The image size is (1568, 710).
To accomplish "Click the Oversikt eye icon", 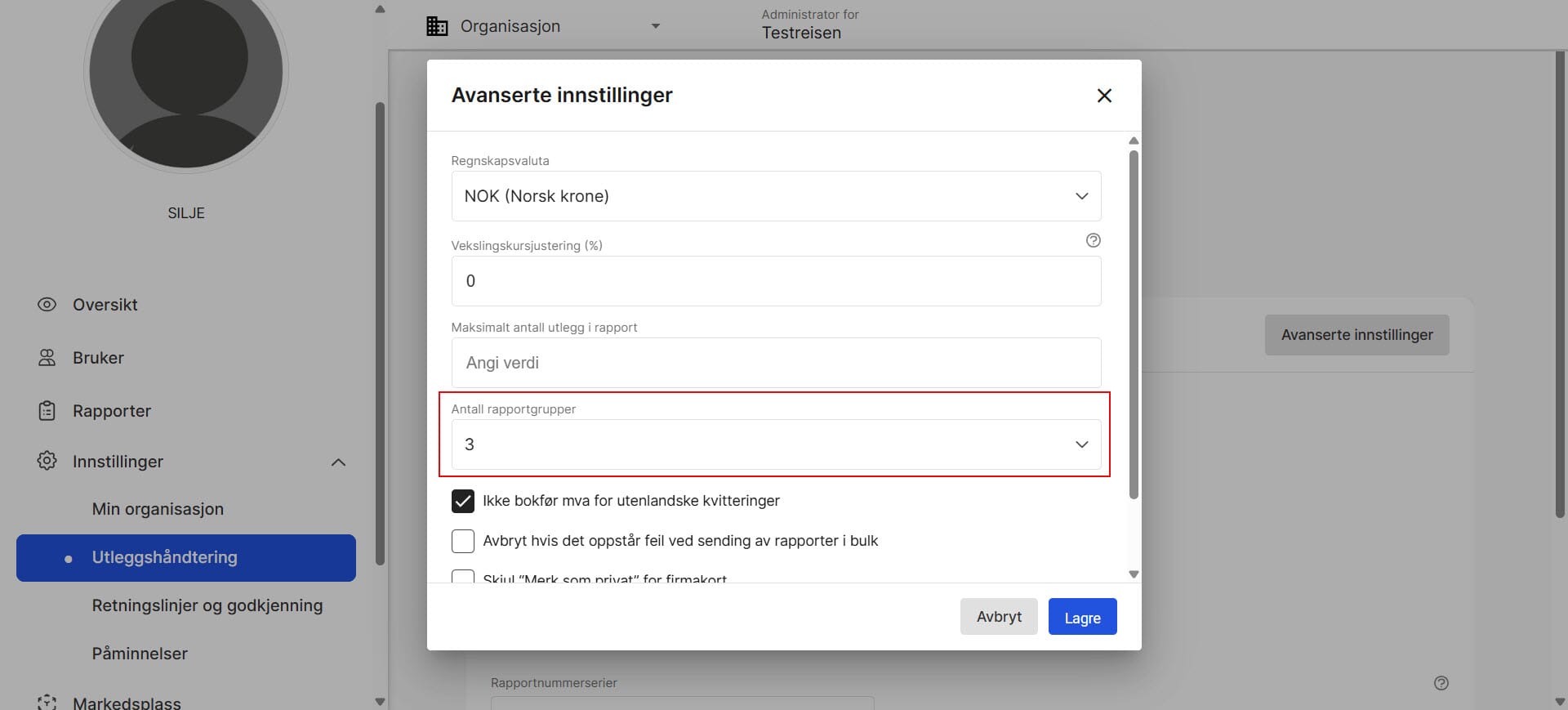I will (47, 305).
